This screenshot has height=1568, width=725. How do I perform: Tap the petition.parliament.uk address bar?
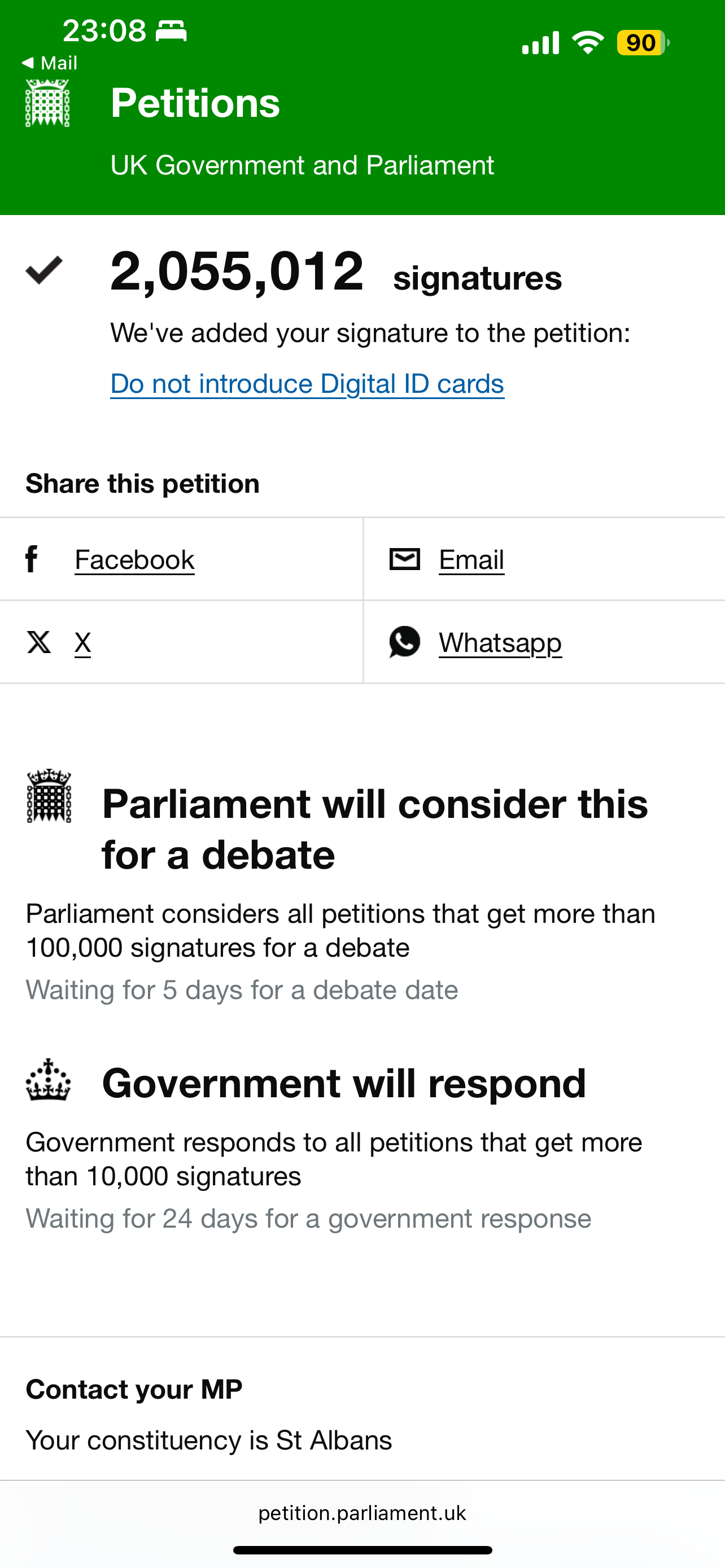(362, 1513)
